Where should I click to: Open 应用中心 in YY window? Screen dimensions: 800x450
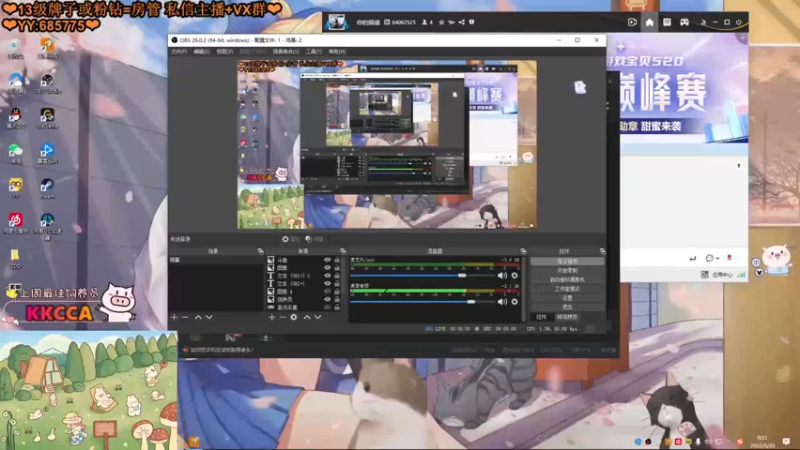click(717, 274)
